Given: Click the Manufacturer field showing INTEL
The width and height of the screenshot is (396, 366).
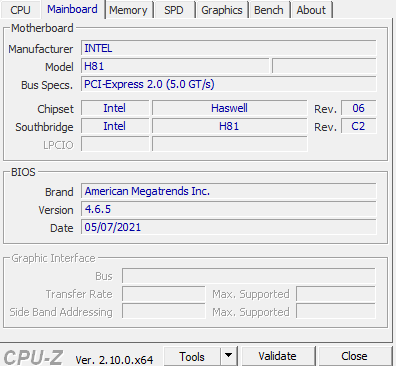Looking at the screenshot, I should click(229, 48).
